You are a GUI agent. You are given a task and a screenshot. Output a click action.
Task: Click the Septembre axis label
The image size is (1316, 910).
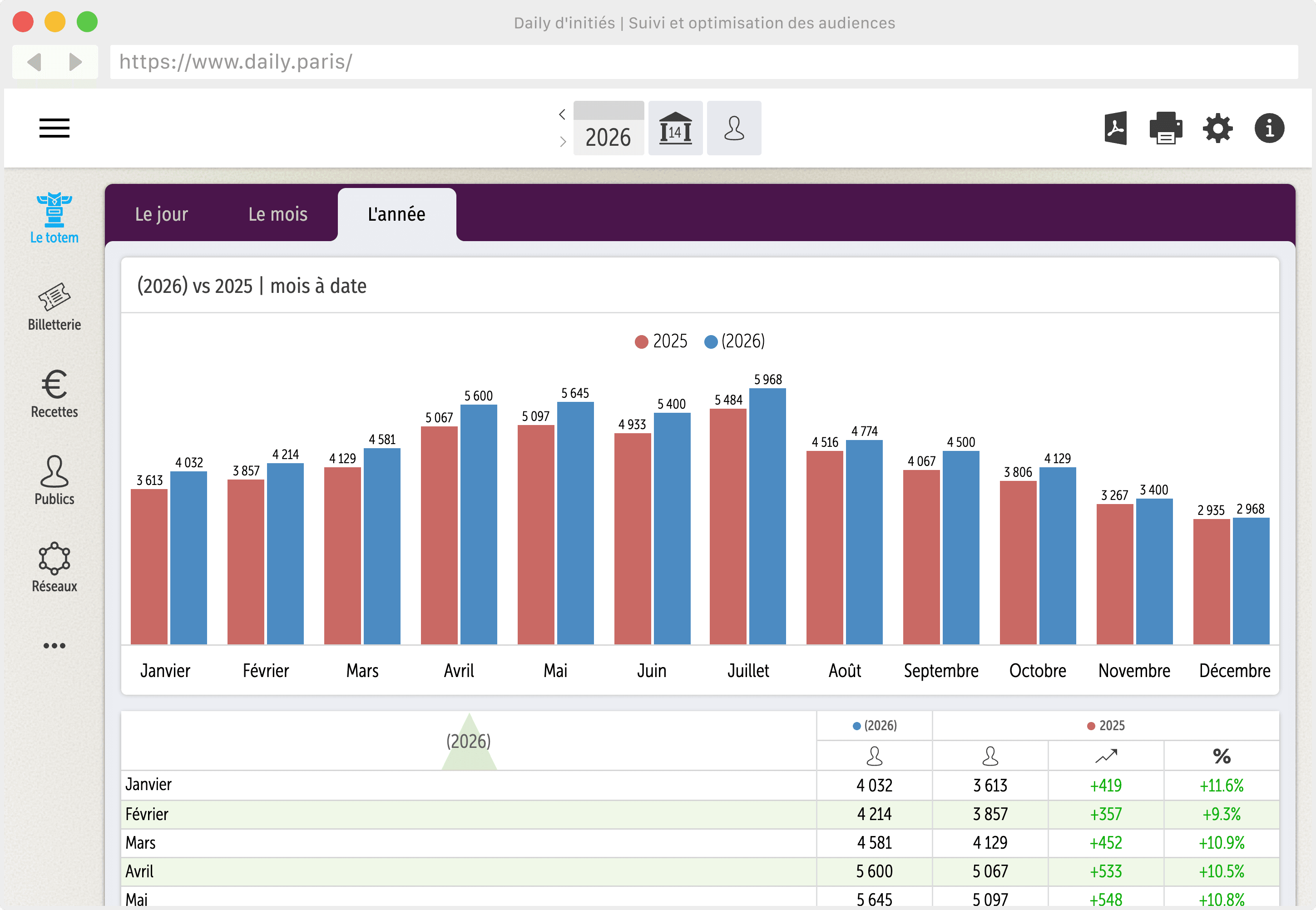point(941,671)
